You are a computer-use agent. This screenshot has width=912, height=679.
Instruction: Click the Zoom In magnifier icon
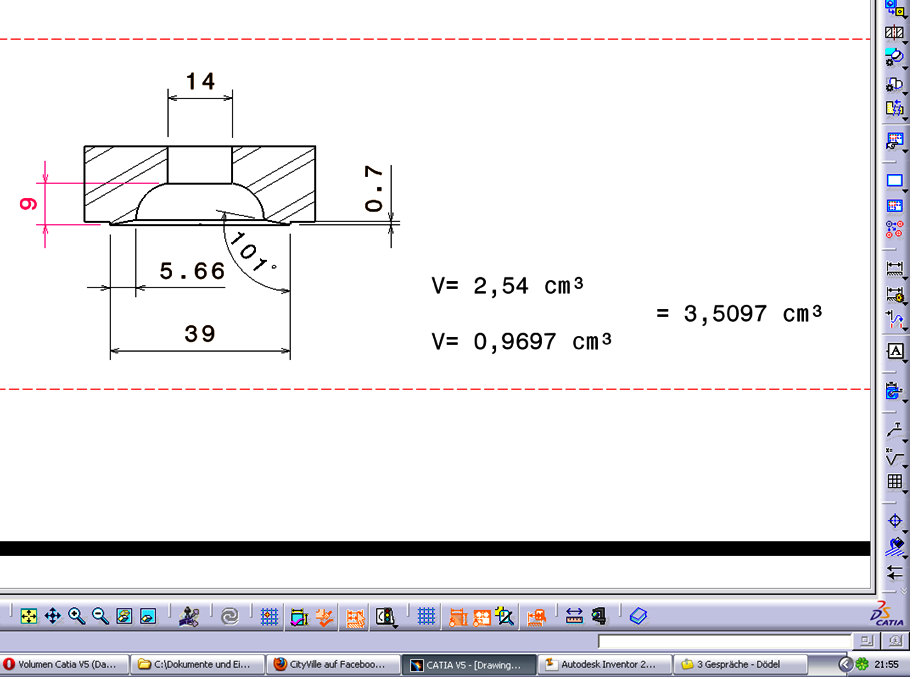click(x=77, y=617)
